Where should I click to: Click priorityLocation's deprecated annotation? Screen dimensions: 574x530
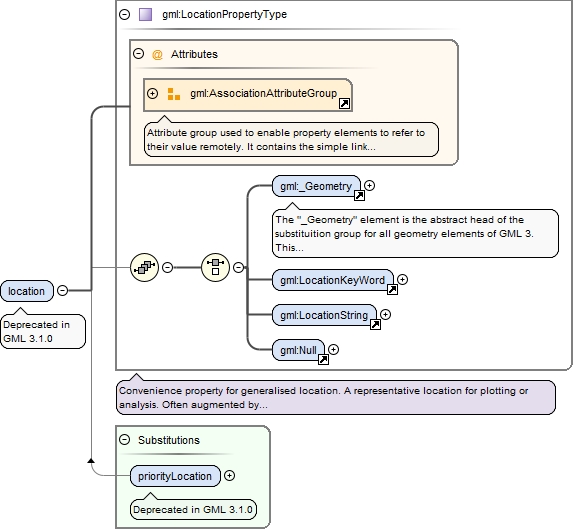point(193,510)
